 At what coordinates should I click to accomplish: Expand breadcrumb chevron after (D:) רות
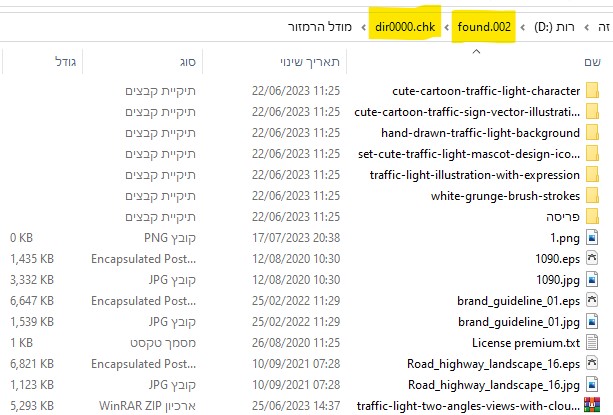pos(523,27)
